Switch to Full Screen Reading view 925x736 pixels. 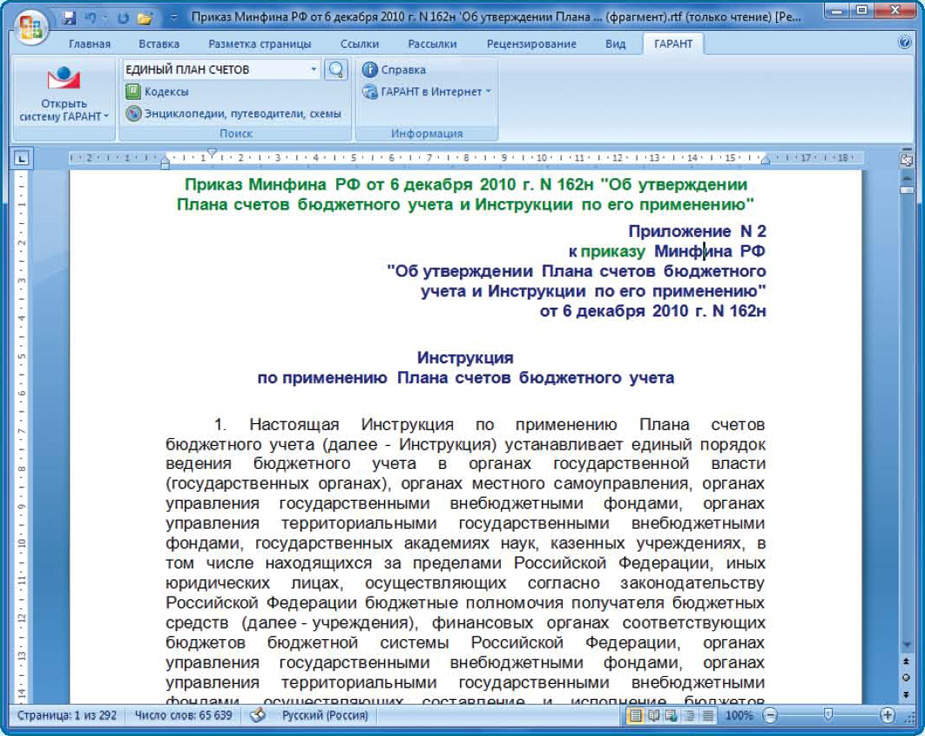click(653, 716)
